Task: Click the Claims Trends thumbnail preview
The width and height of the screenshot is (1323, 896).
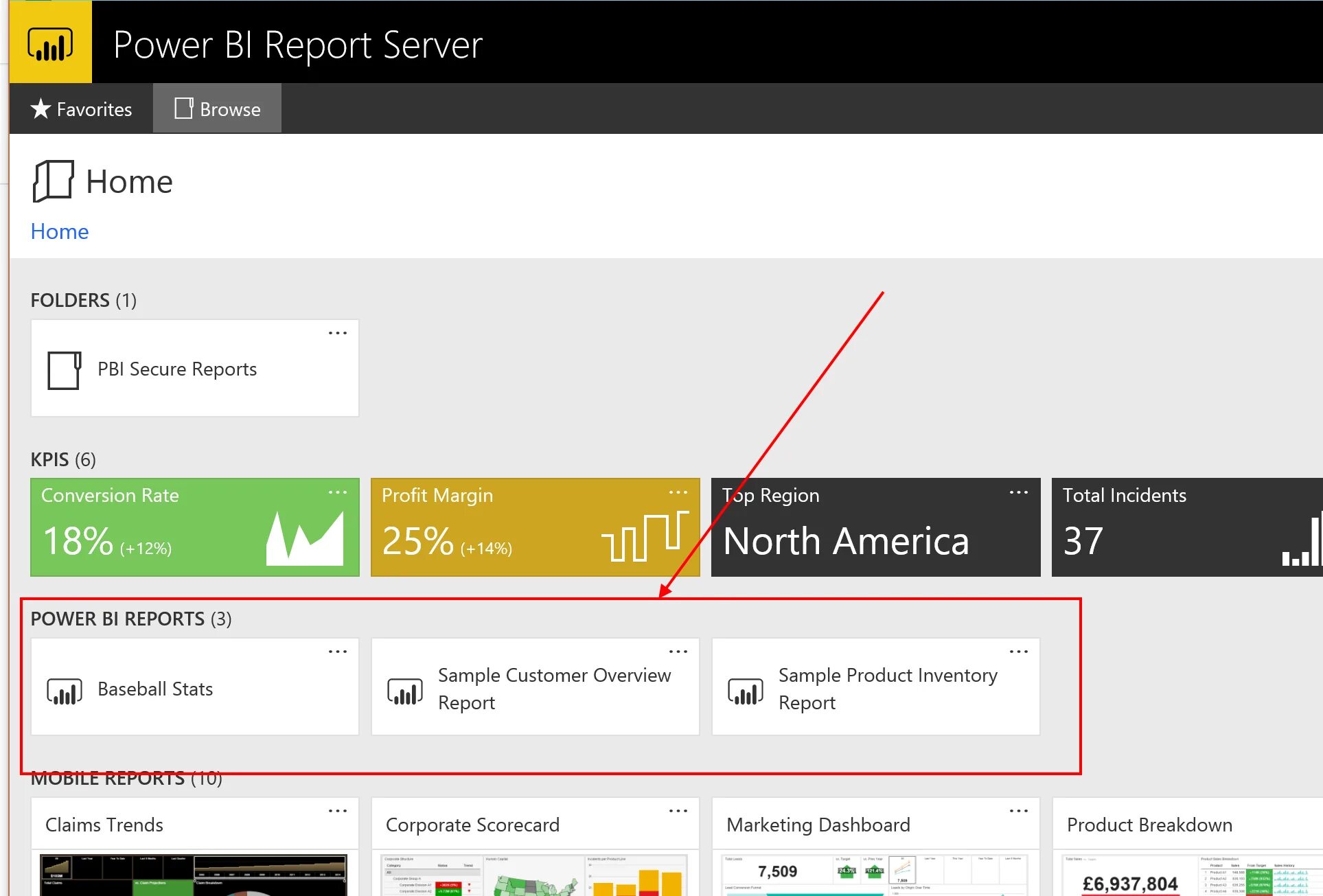Action: click(x=194, y=875)
